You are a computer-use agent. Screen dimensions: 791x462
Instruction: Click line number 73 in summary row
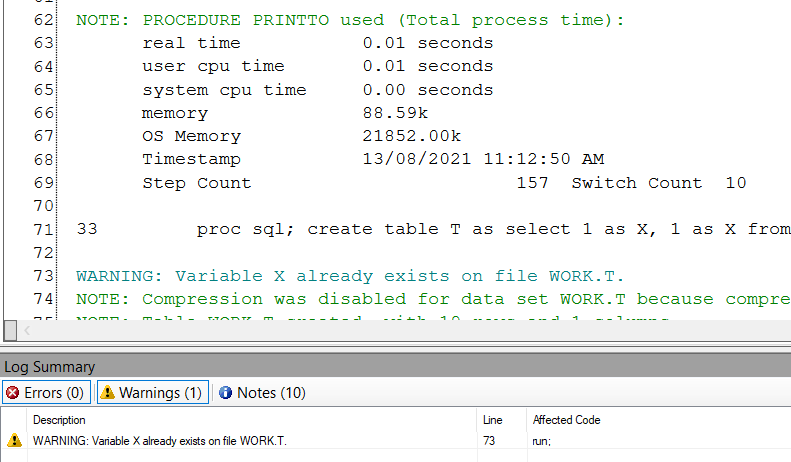490,440
